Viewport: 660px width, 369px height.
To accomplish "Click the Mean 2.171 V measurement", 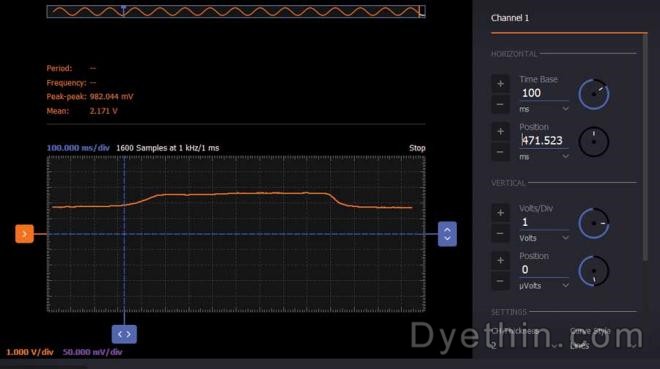I will click(x=82, y=111).
